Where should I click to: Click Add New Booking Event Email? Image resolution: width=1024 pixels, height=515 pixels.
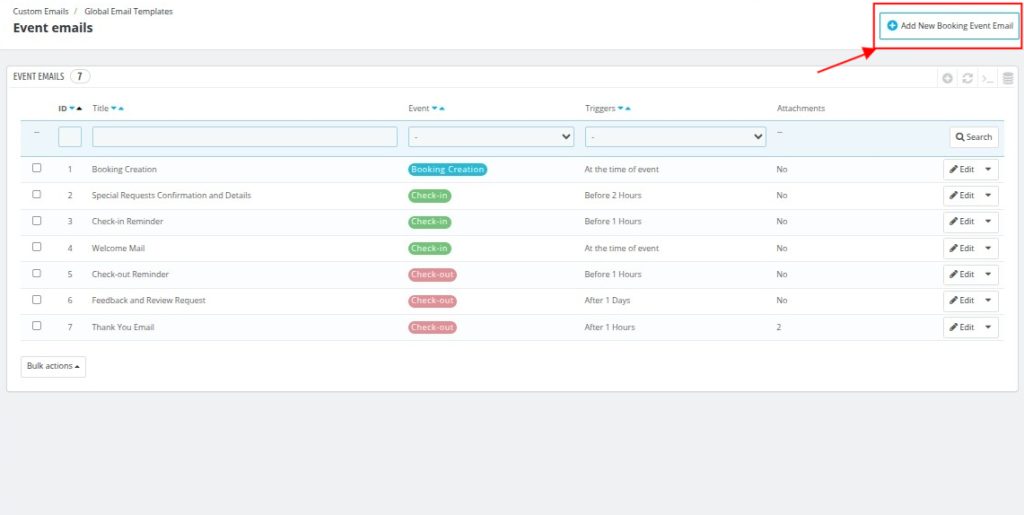click(949, 26)
